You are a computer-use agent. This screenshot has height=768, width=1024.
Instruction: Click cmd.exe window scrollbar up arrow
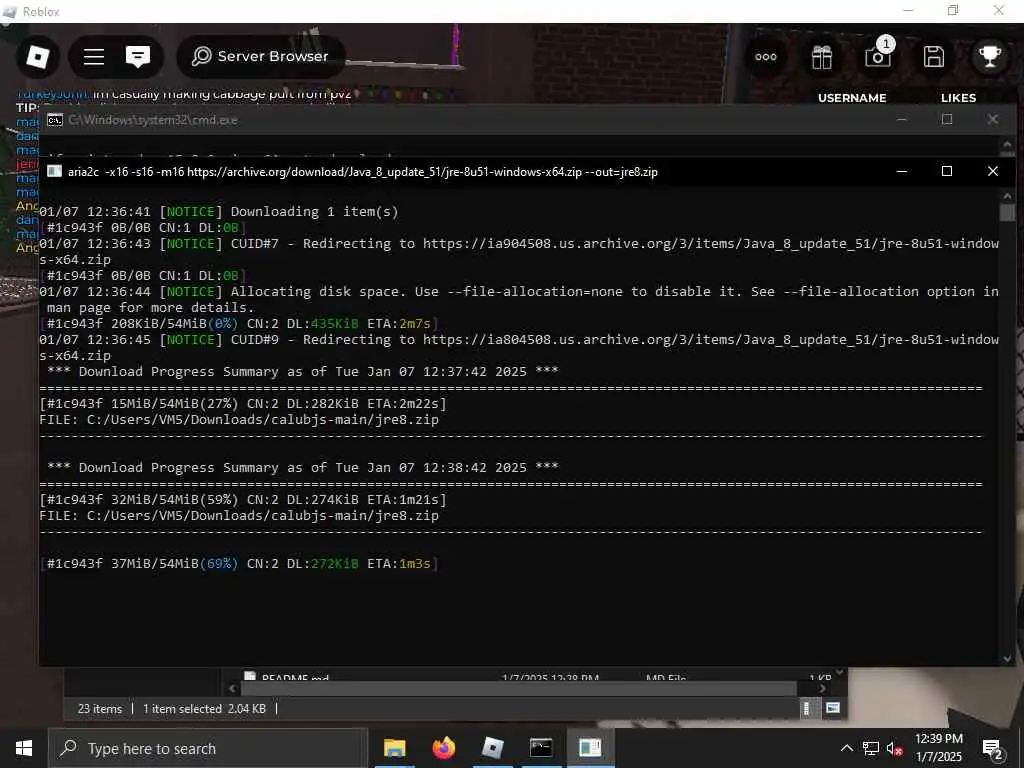1006,144
